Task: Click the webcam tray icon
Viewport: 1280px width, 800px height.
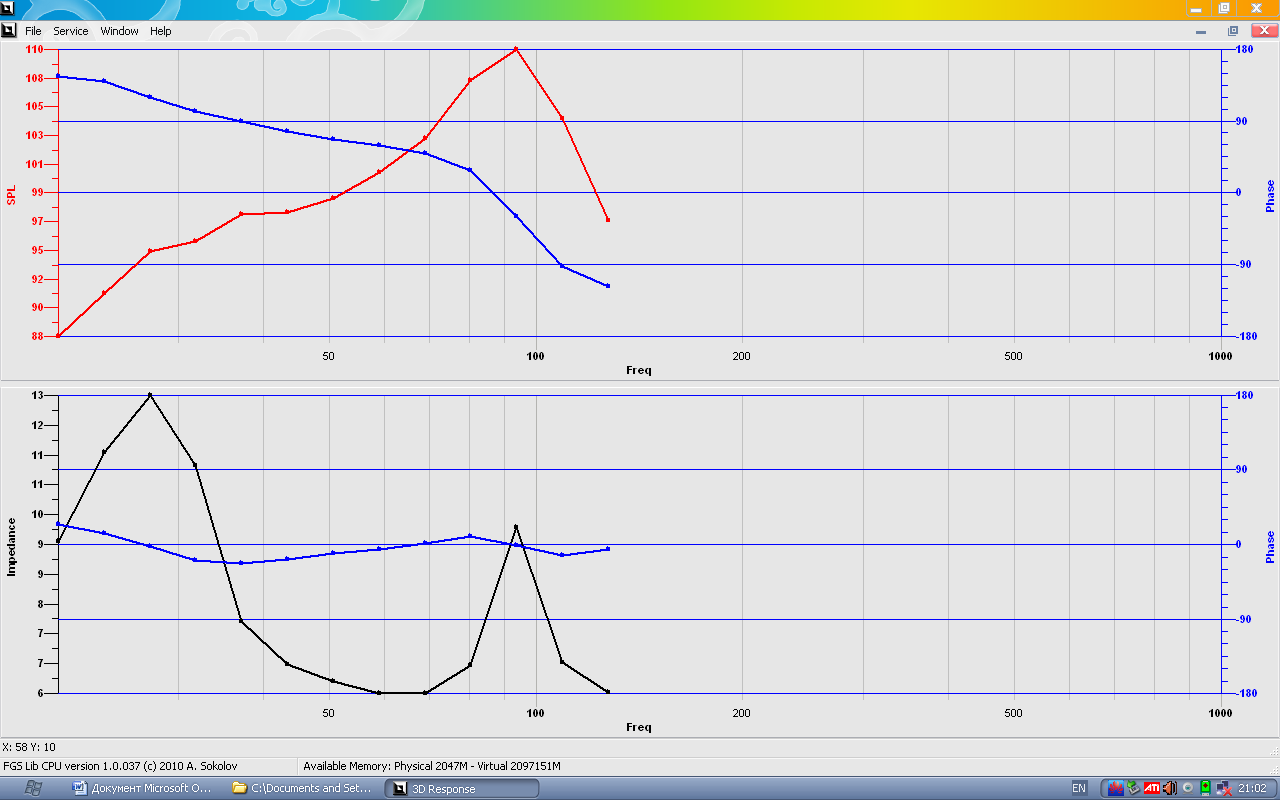Action: [1188, 788]
